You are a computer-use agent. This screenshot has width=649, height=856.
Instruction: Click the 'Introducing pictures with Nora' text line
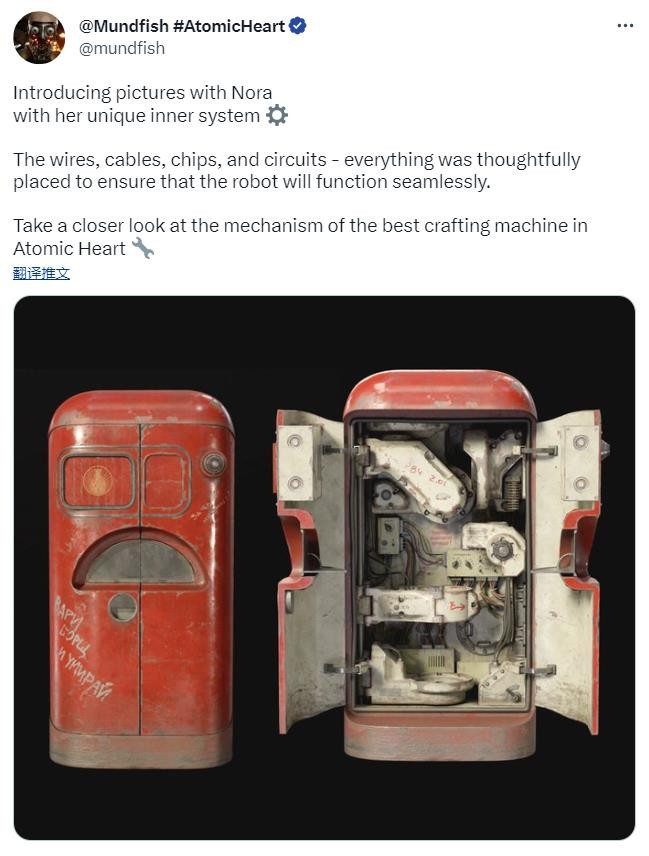142,93
